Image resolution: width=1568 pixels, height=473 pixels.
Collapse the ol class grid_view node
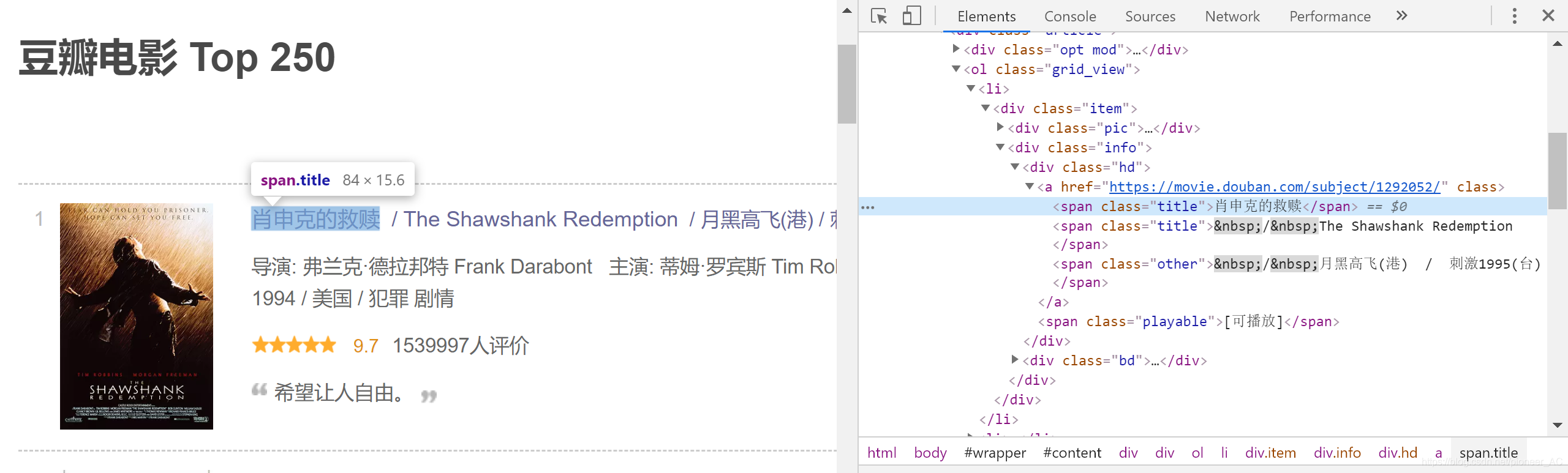(x=956, y=69)
